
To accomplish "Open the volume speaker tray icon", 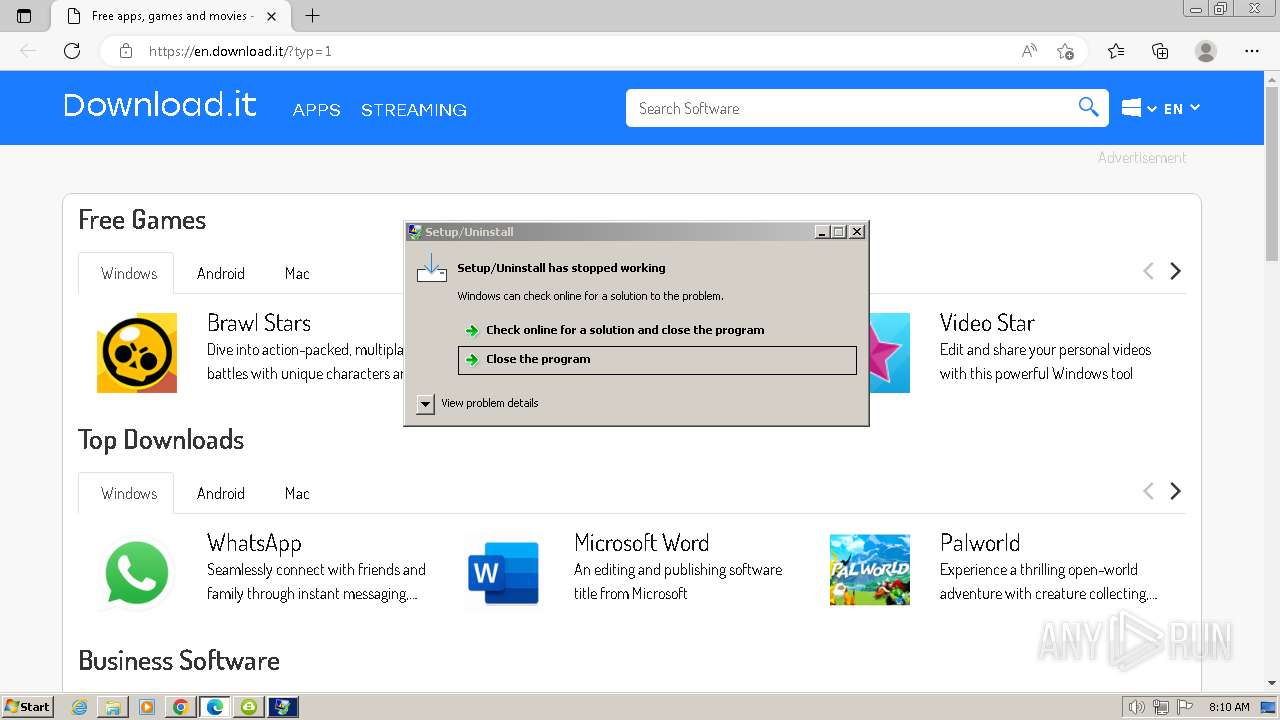I will click(1136, 707).
